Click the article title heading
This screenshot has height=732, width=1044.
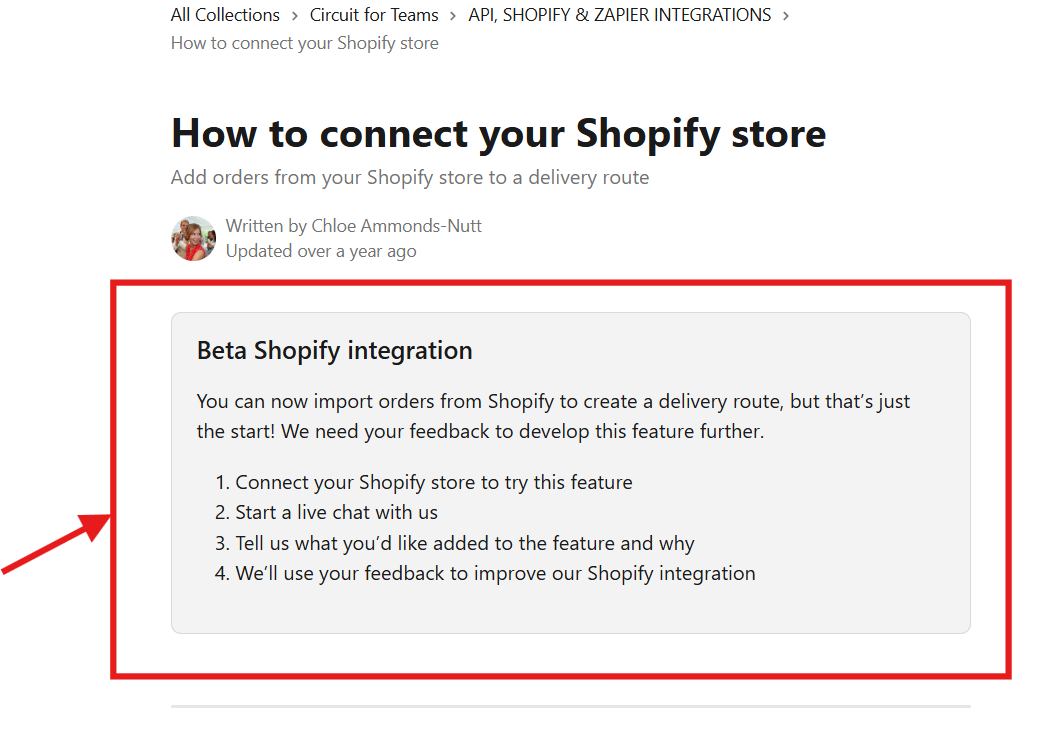pos(498,133)
